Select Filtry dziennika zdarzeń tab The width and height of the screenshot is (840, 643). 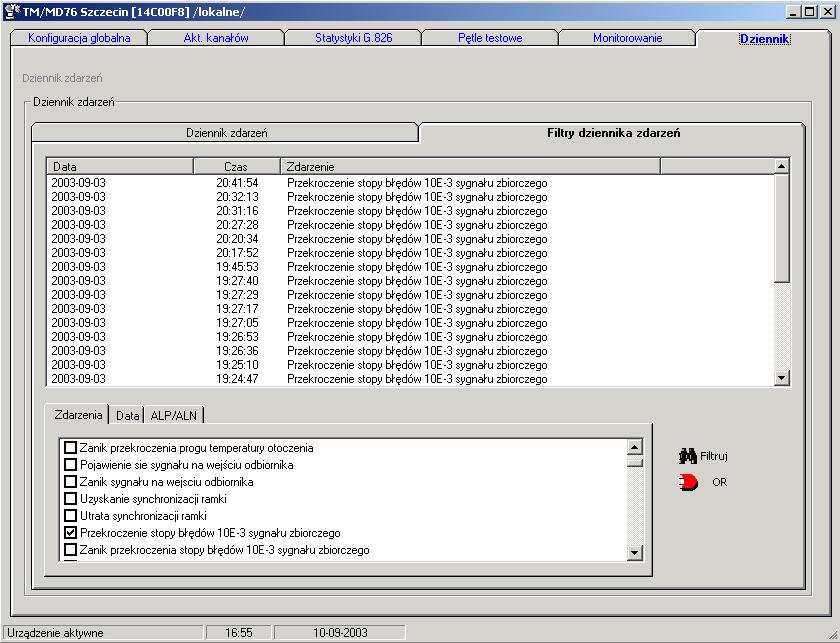pyautogui.click(x=613, y=133)
